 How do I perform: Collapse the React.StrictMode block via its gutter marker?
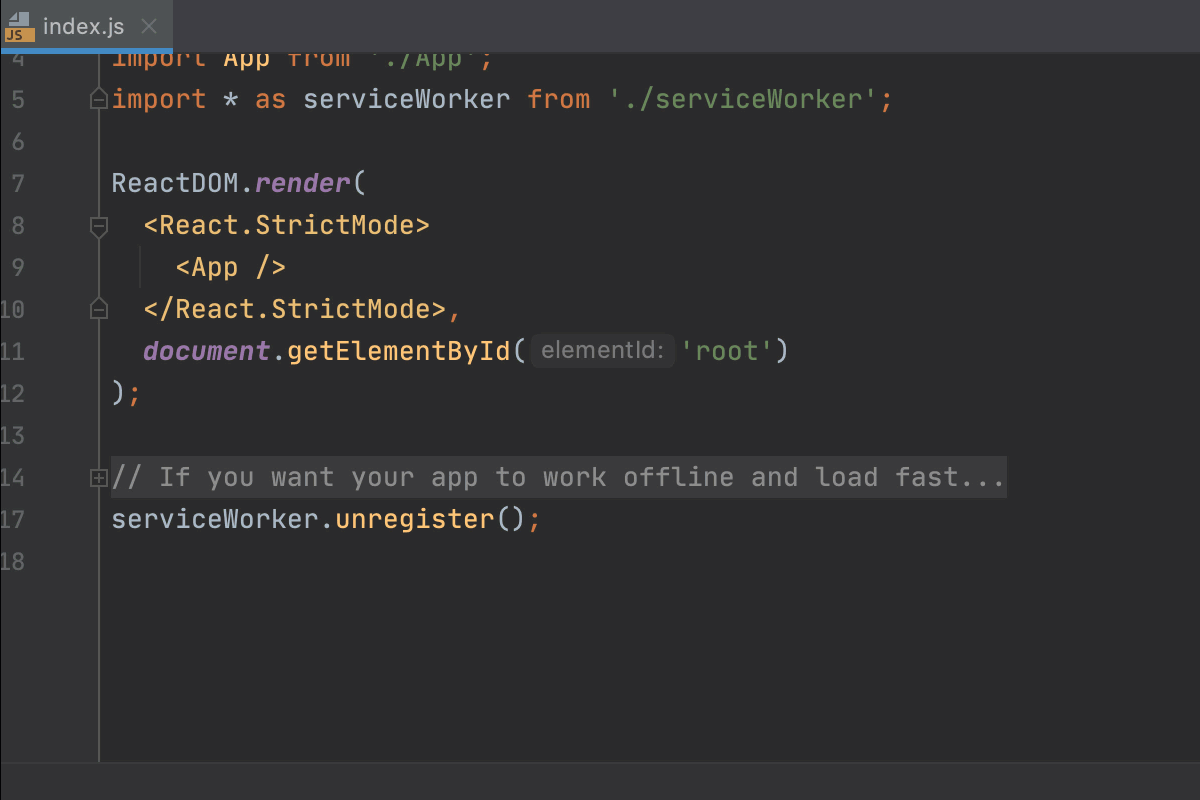tap(98, 226)
